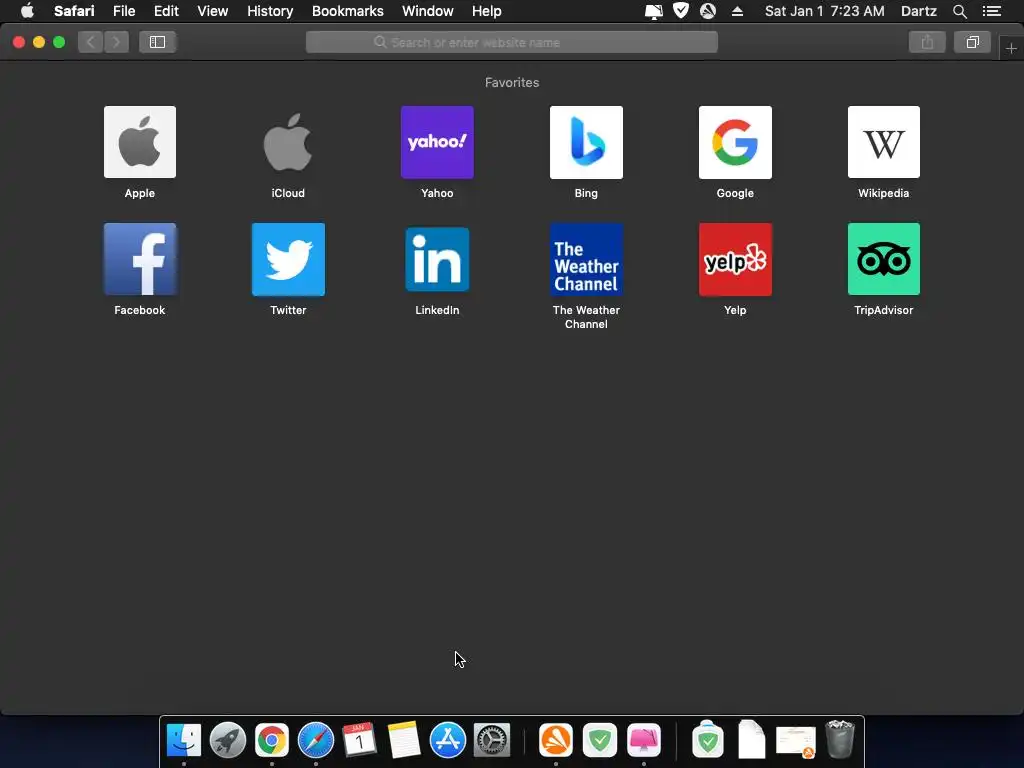
Task: Open the Help menu
Action: (487, 11)
